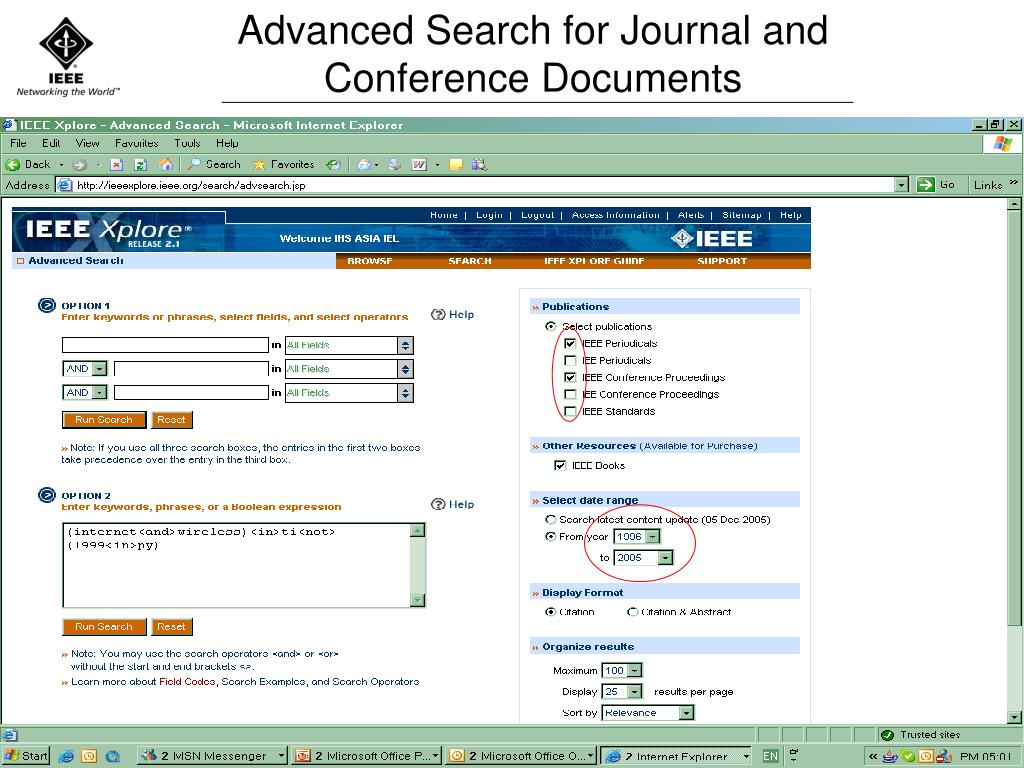This screenshot has height=768, width=1024.
Task: Check the IEEE Standards checkbox
Action: coord(570,411)
